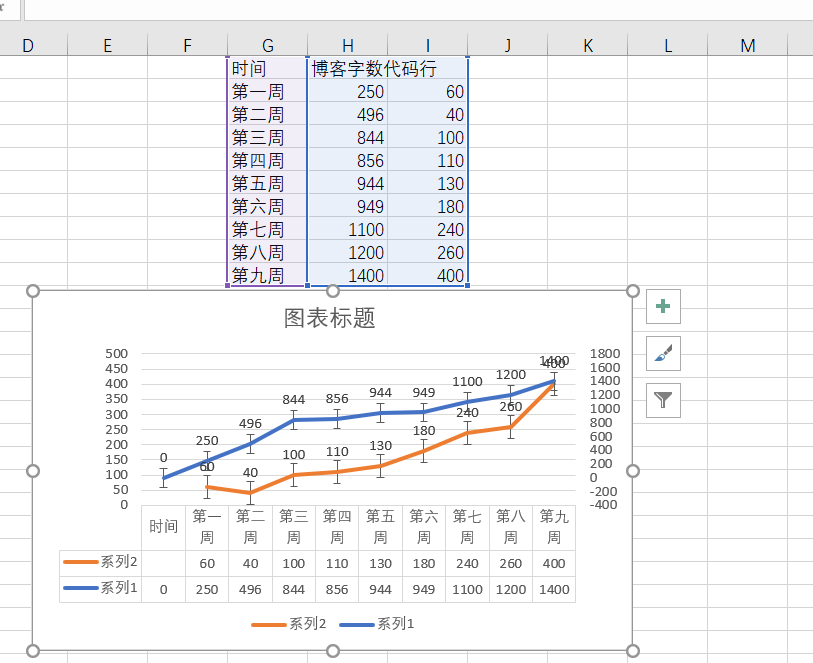Select spreadsheet cell with value 949
Image resolution: width=813 pixels, height=663 pixels.
pyautogui.click(x=347, y=206)
